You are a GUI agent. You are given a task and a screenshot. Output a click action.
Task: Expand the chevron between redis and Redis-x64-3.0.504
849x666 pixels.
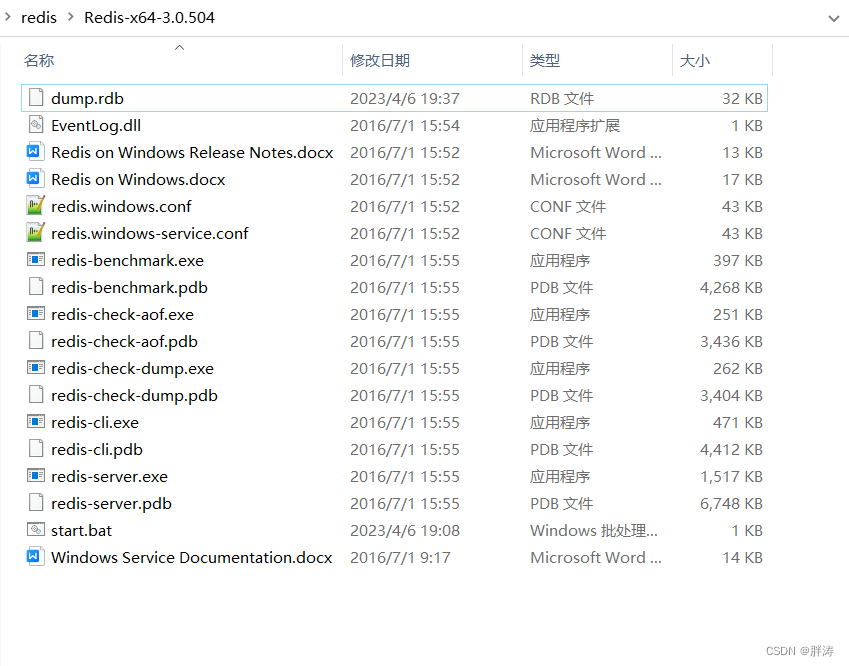(70, 17)
